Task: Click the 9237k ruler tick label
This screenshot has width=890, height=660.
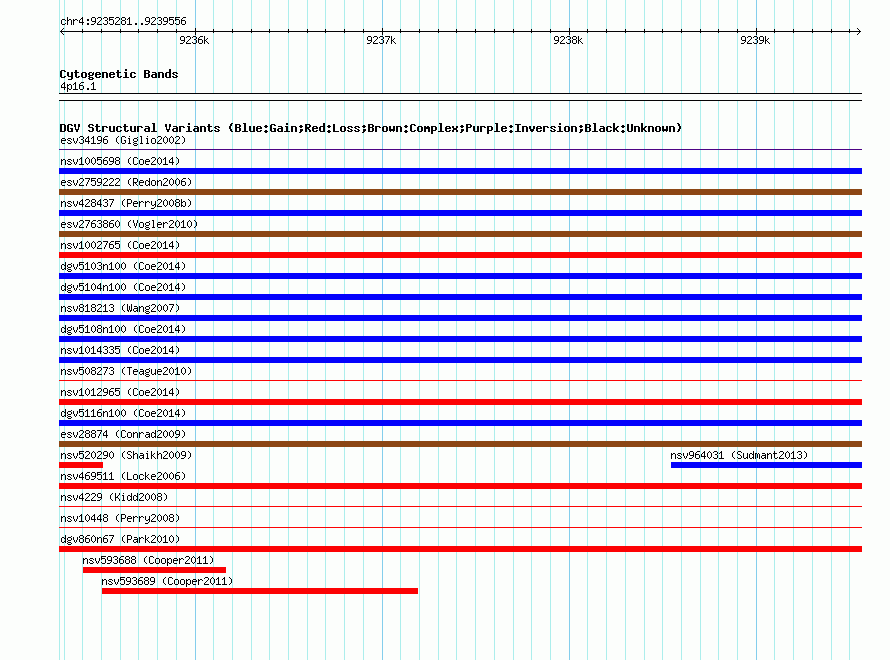Action: coord(381,40)
